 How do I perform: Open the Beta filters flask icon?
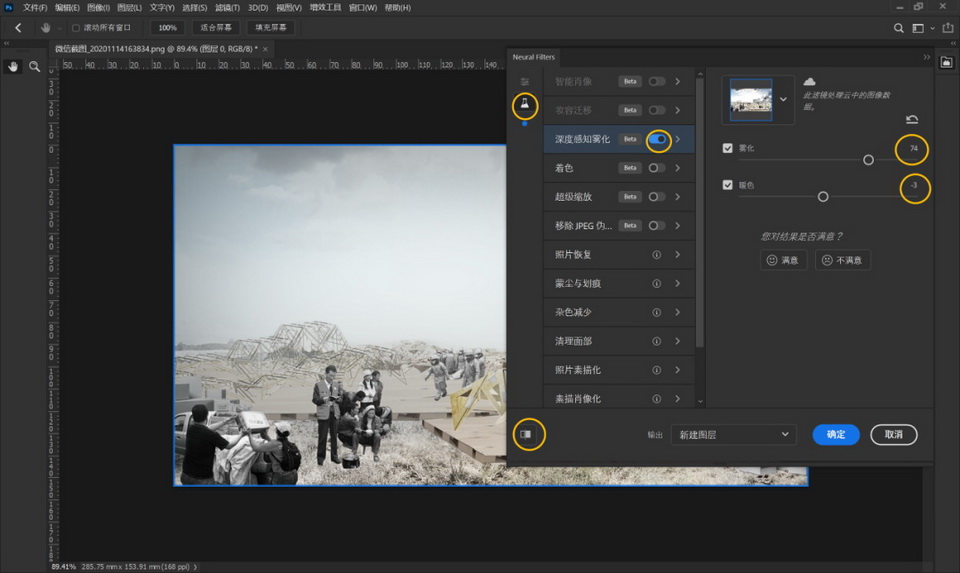tap(525, 105)
